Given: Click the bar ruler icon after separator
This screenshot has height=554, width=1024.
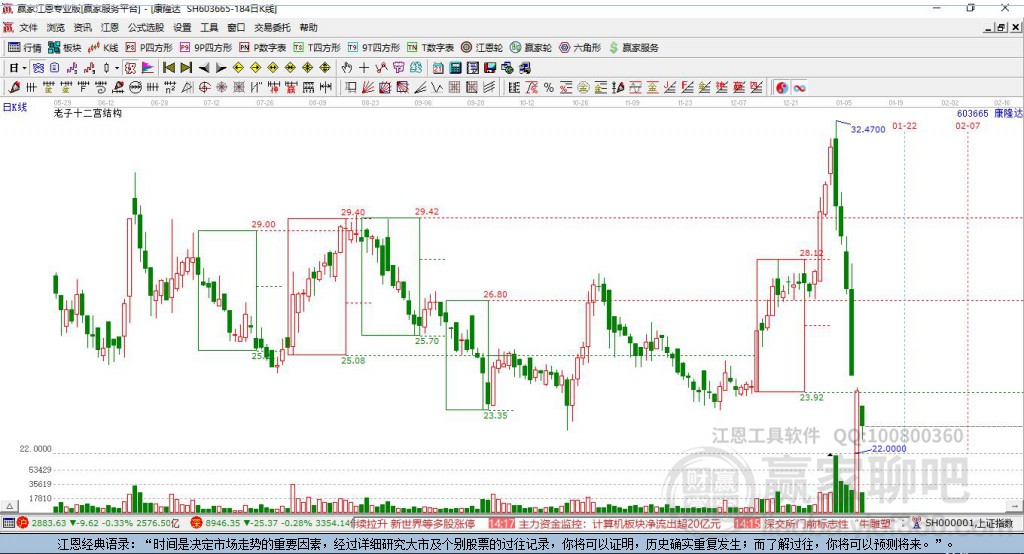Looking at the screenshot, I should coord(513,88).
